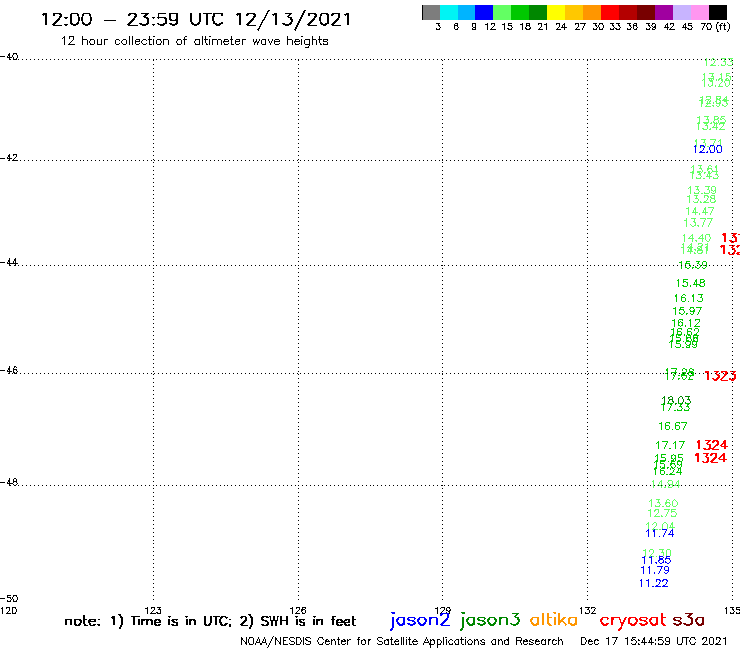This screenshot has height=650, width=740.
Task: Click the jason2 satellite label
Action: click(x=420, y=620)
